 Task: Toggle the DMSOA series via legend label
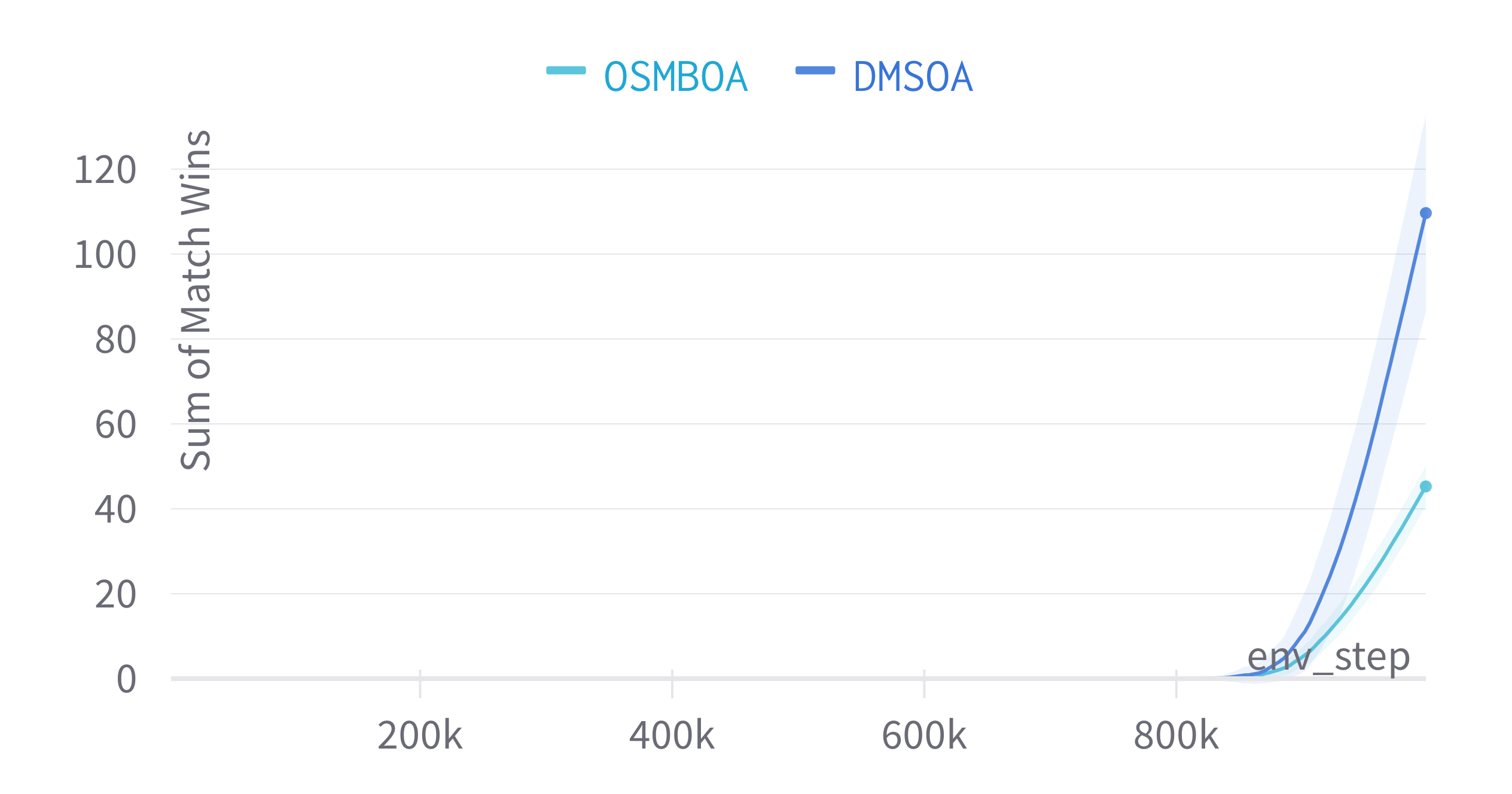pyautogui.click(x=913, y=77)
